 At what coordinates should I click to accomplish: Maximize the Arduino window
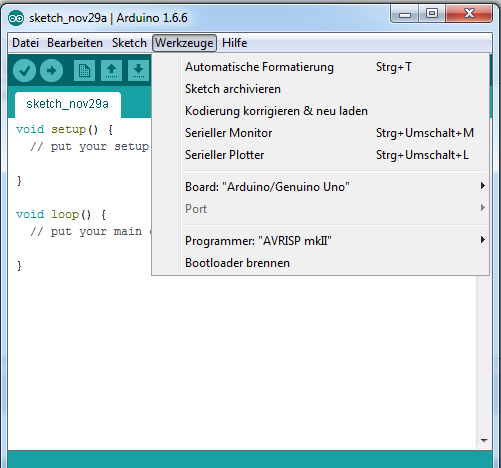(x=432, y=14)
